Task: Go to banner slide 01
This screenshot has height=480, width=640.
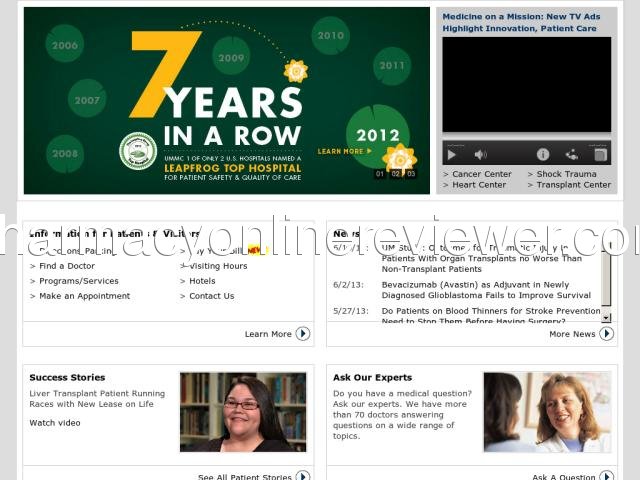Action: (x=380, y=173)
